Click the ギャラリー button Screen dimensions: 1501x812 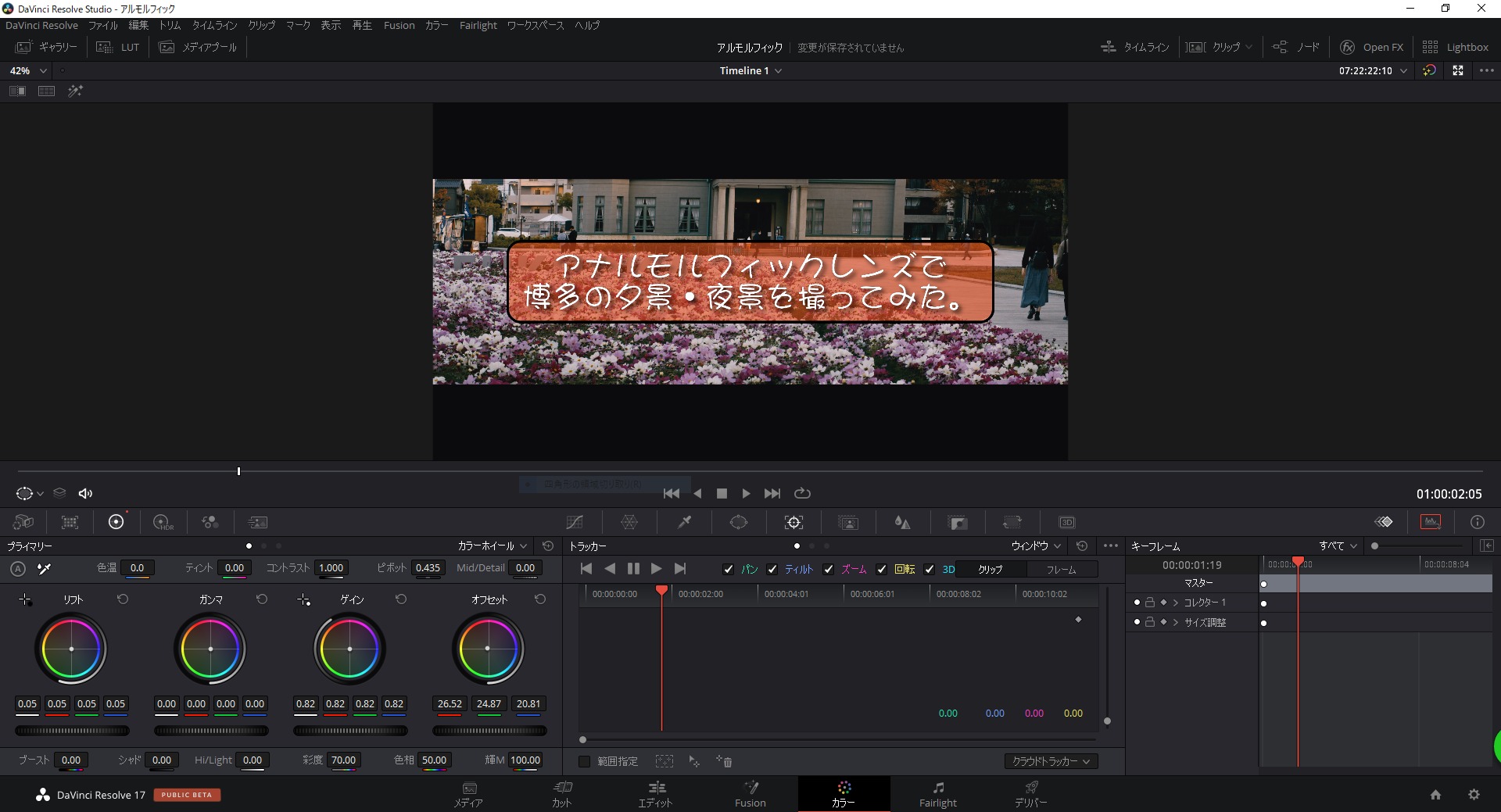point(47,47)
